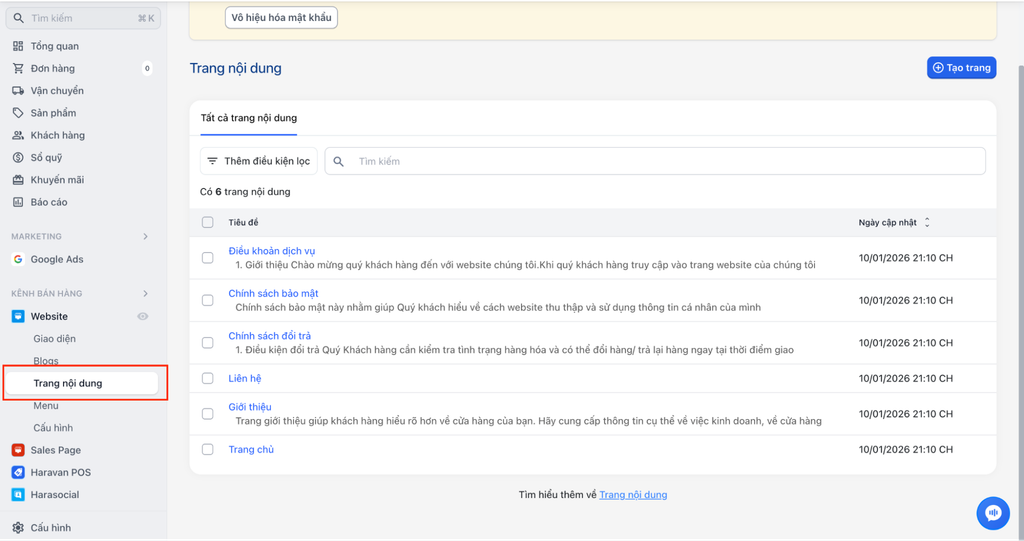Open Đơn hàng cart icon
The image size is (1024, 541).
click(18, 68)
